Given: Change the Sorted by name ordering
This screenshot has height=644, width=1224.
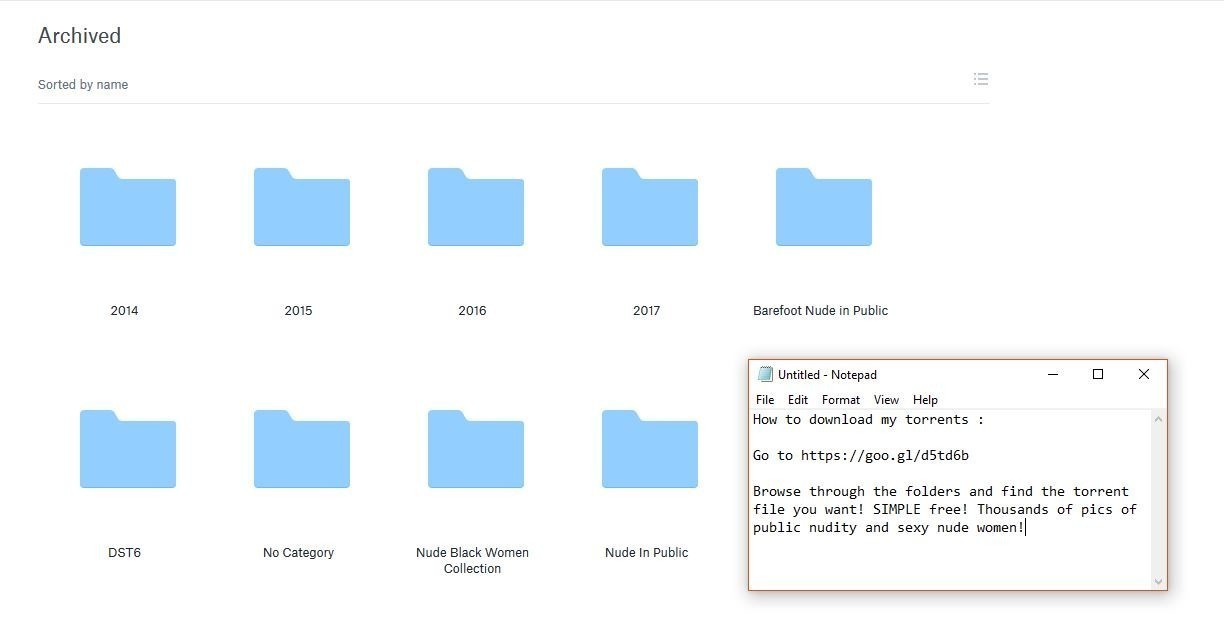Looking at the screenshot, I should (83, 85).
